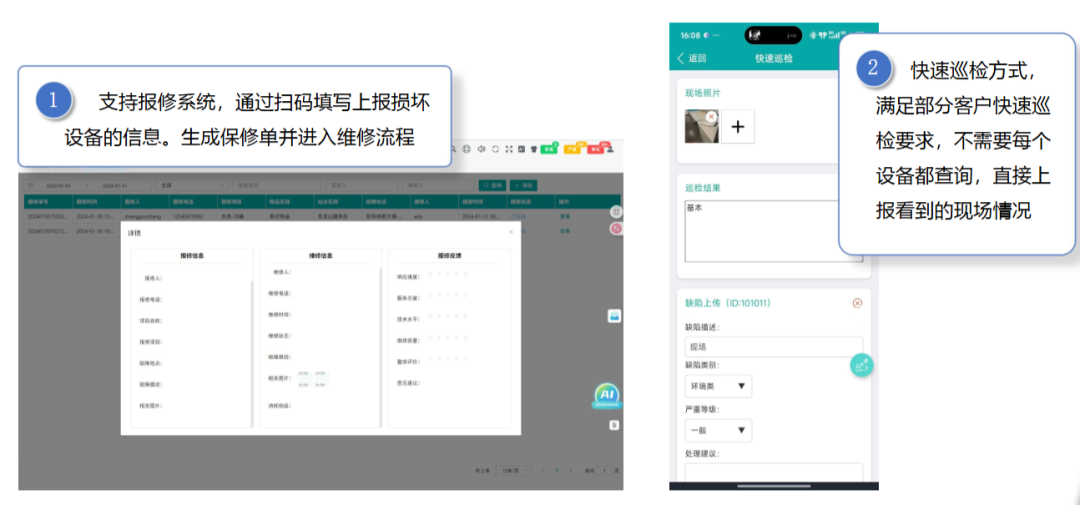Open the t-shirt theme icon in web toolbar
Viewport: 1080px width, 505px height.
533,149
